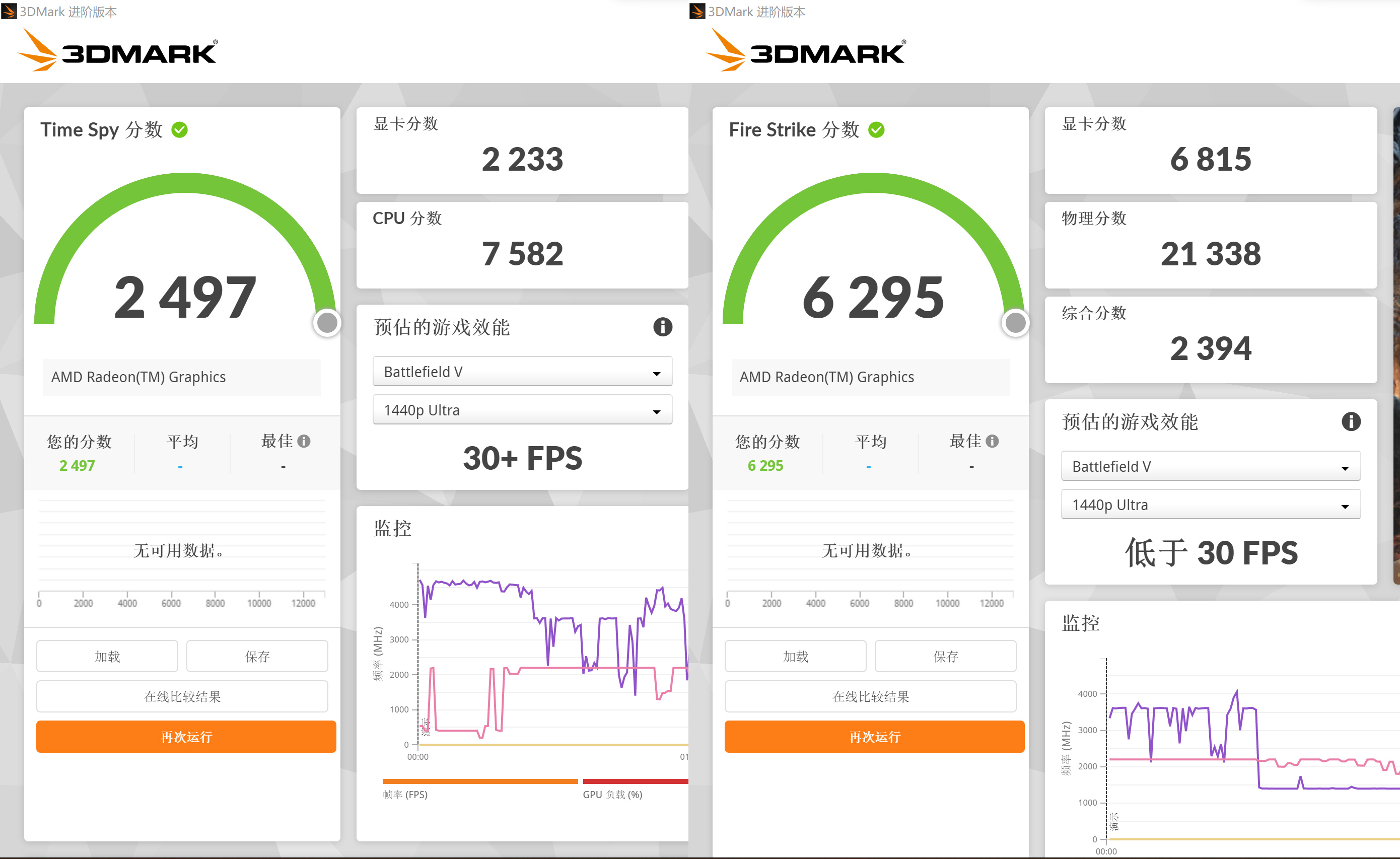The width and height of the screenshot is (1400, 859).
Task: Open Battlefield V game dropdown in Fire Strike window
Action: [1211, 466]
